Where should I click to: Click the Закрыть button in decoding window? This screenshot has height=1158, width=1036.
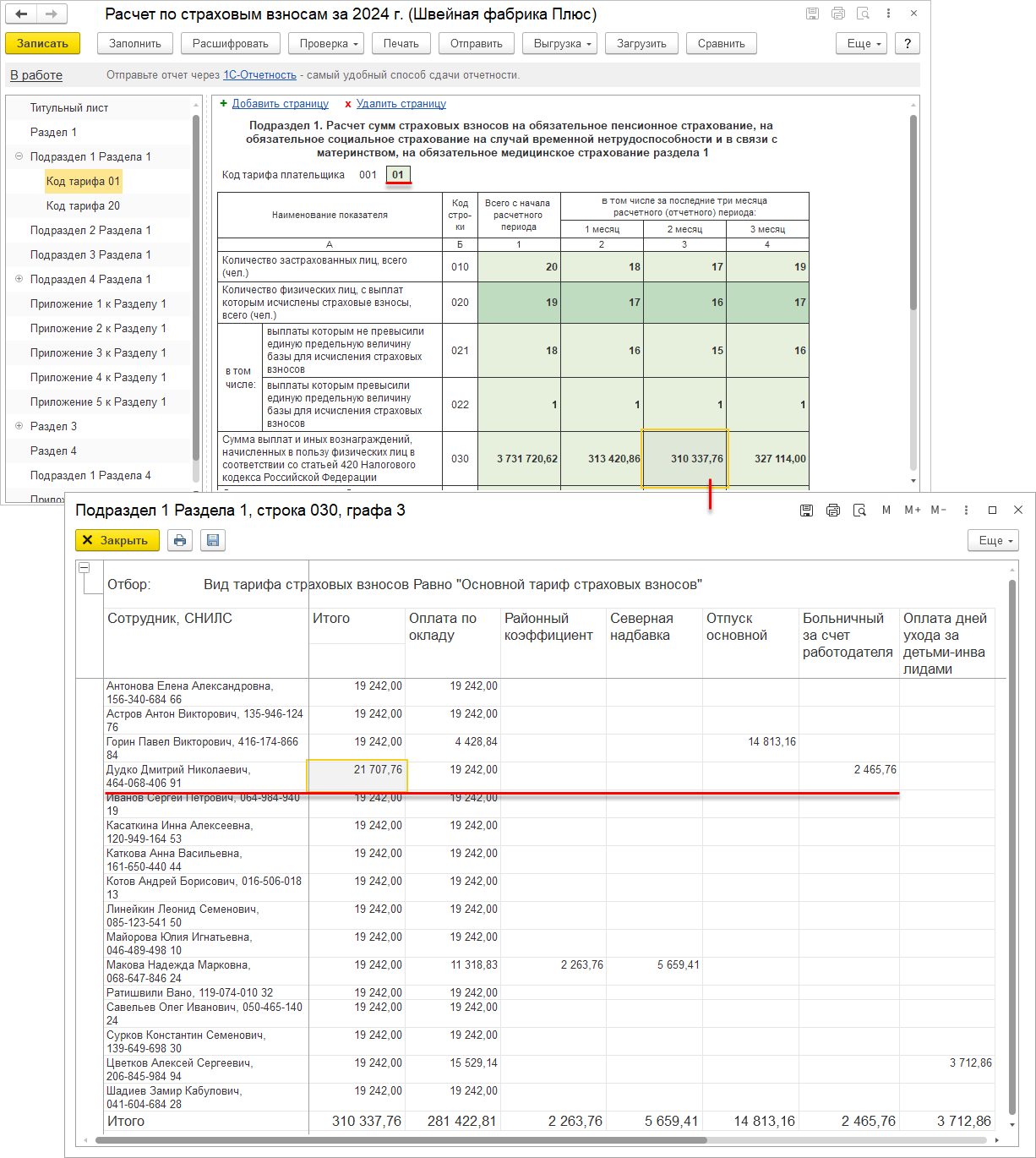(x=117, y=540)
